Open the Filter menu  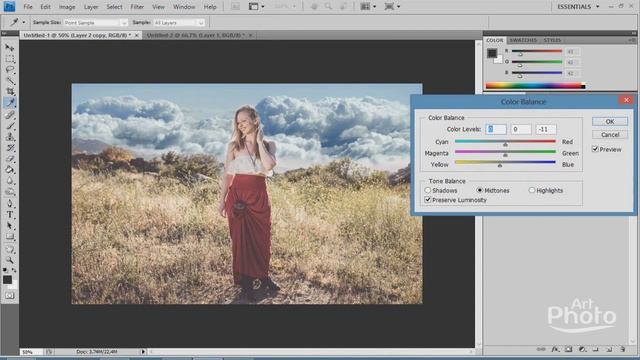coord(137,7)
